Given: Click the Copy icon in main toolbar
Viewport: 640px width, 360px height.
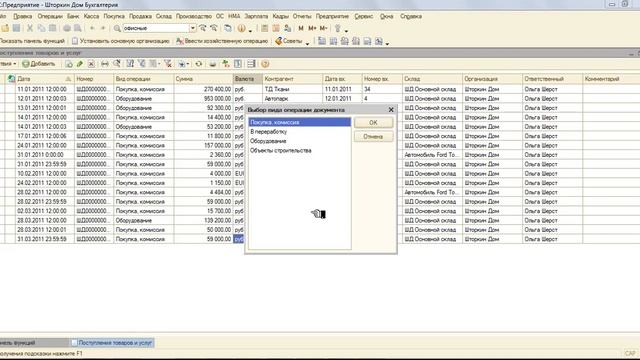Looking at the screenshot, I should pyautogui.click(x=41, y=28).
